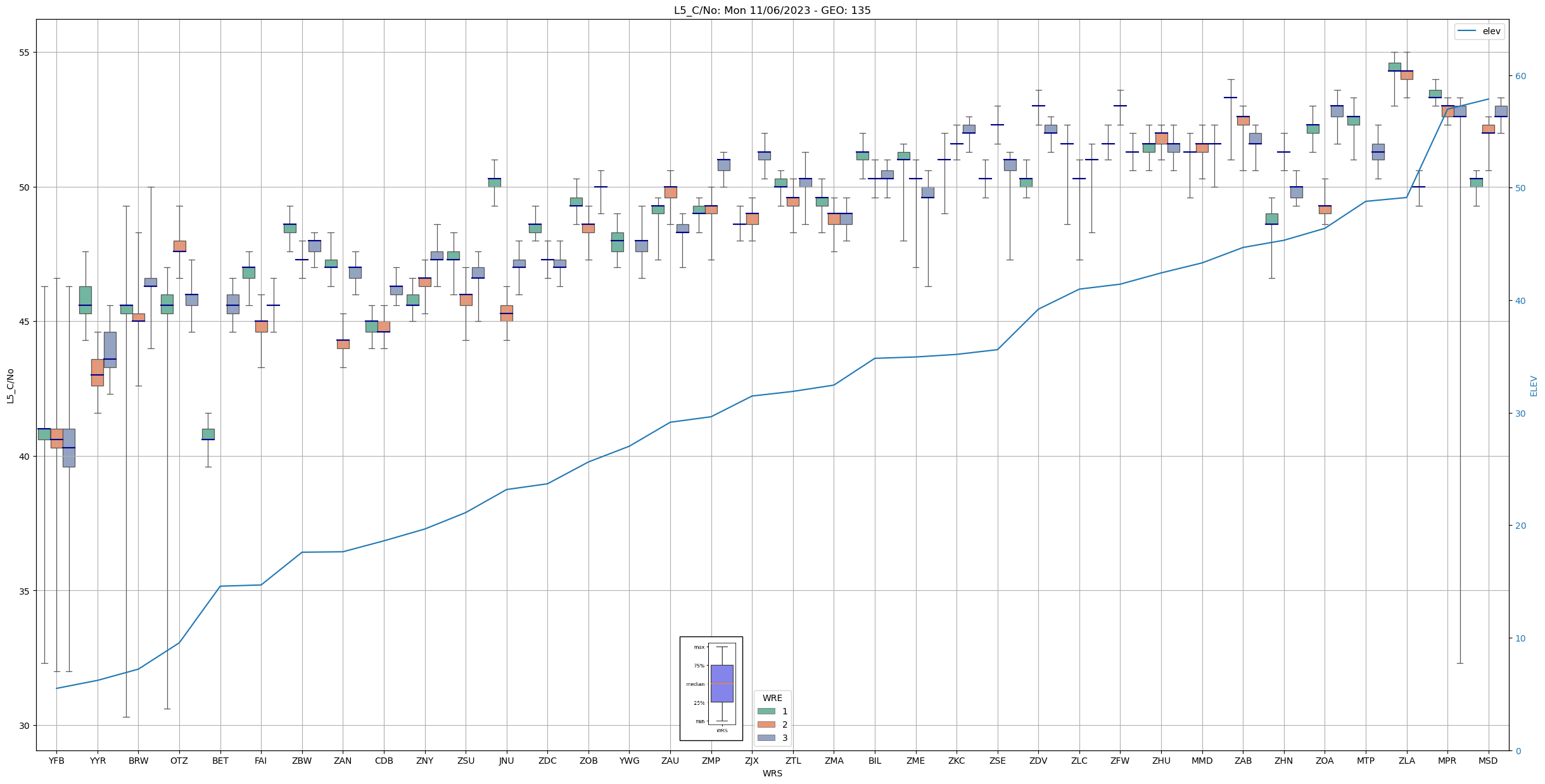Click the left axis tick value '35'
Image resolution: width=1545 pixels, height=784 pixels.
pos(26,591)
